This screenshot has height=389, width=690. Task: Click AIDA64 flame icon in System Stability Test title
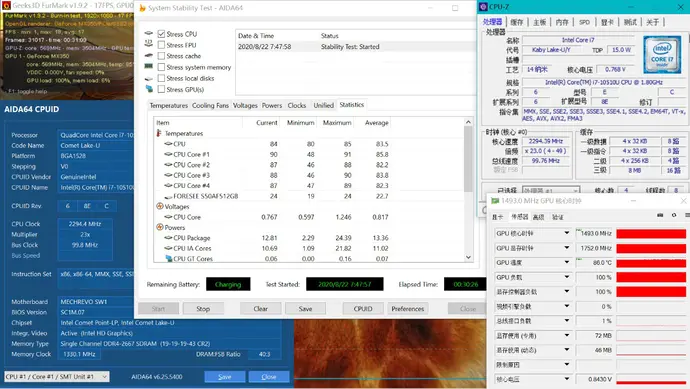142,8
